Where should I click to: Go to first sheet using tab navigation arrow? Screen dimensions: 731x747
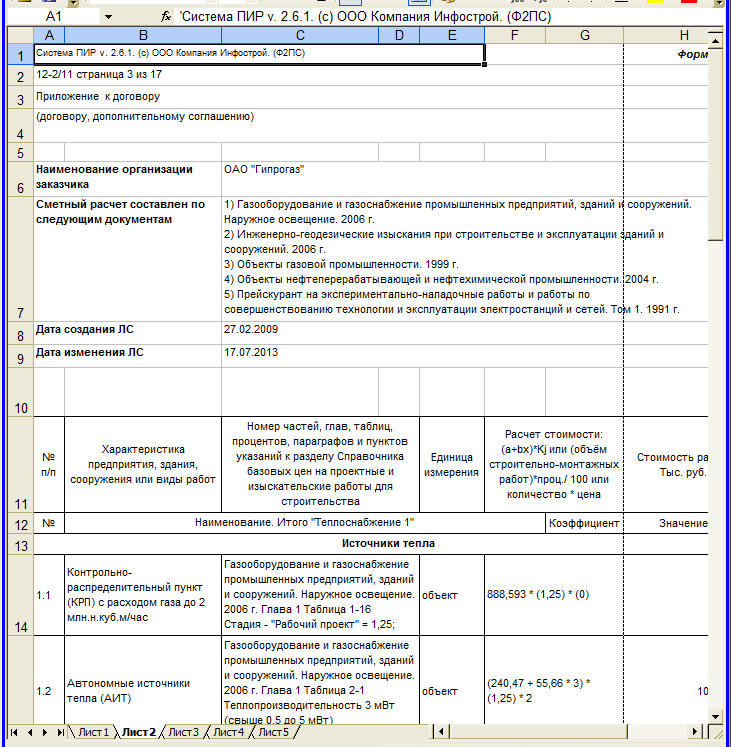click(13, 733)
